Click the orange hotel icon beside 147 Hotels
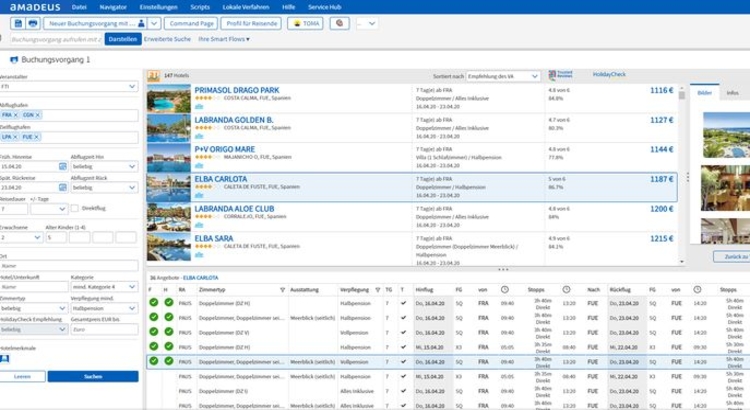Screen dimensions: 750x410 pyautogui.click(x=154, y=76)
